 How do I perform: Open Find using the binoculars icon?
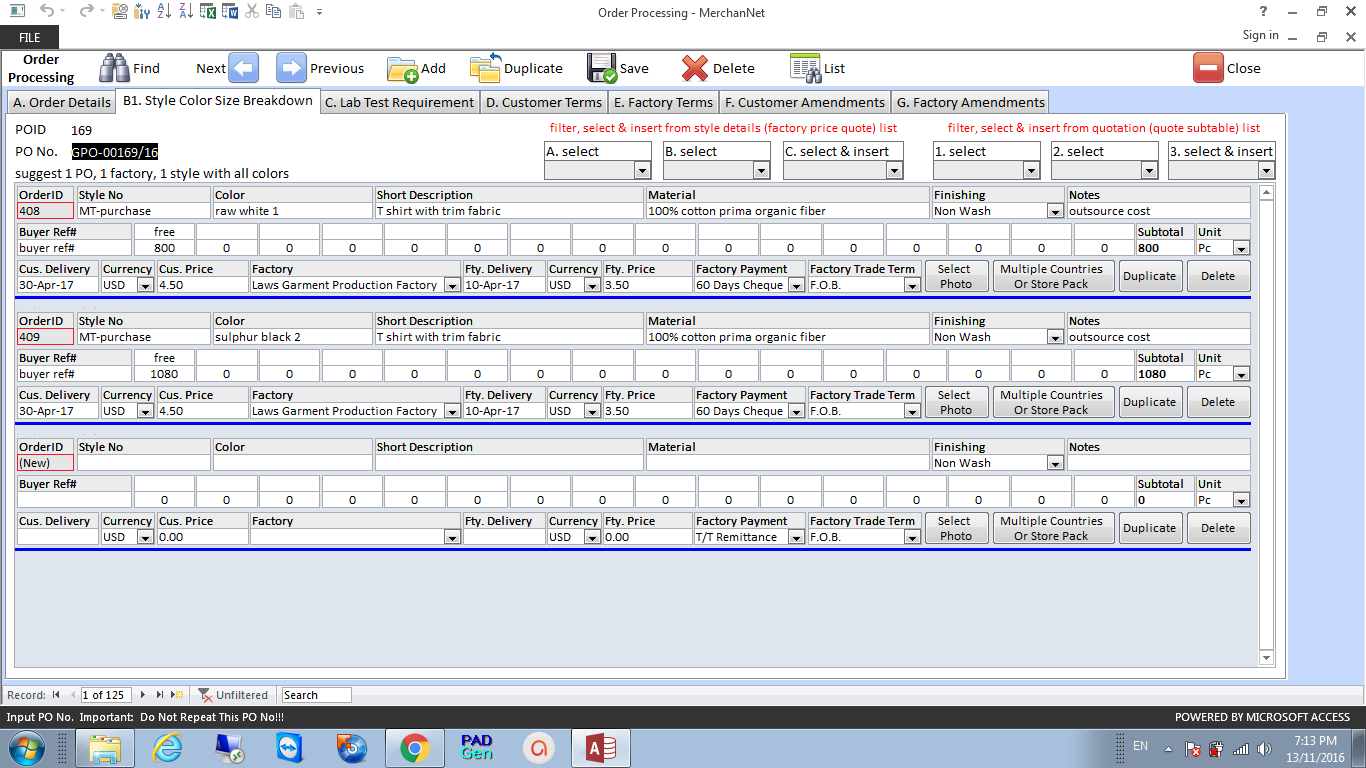click(113, 68)
